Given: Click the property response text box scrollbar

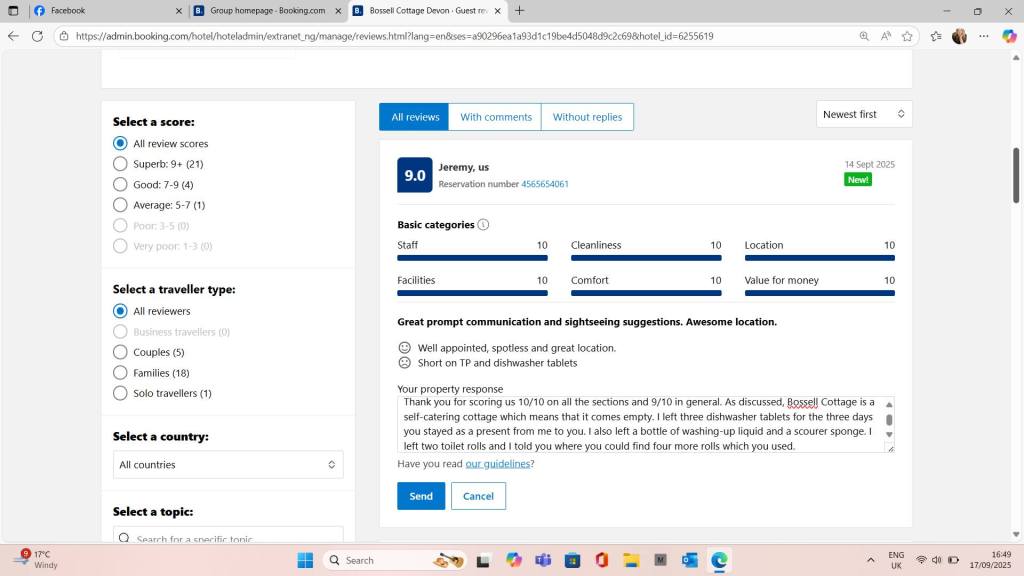Looking at the screenshot, I should 888,420.
